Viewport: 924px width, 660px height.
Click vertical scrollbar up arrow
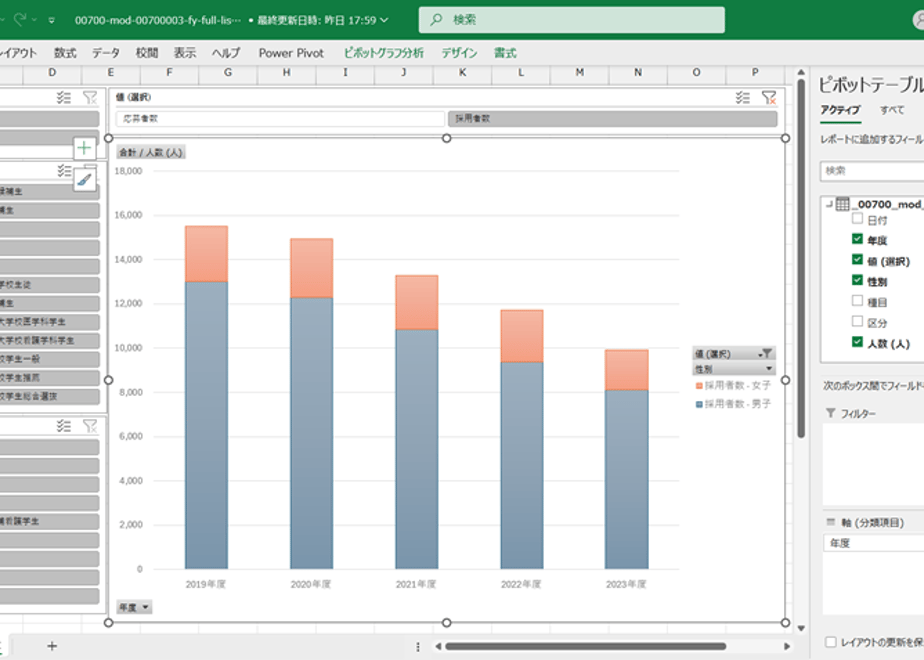801,72
